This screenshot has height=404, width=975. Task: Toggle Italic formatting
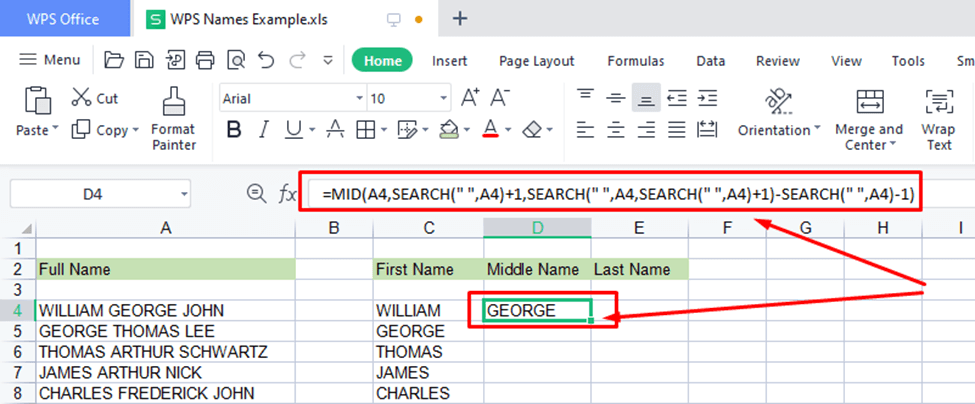(x=264, y=130)
